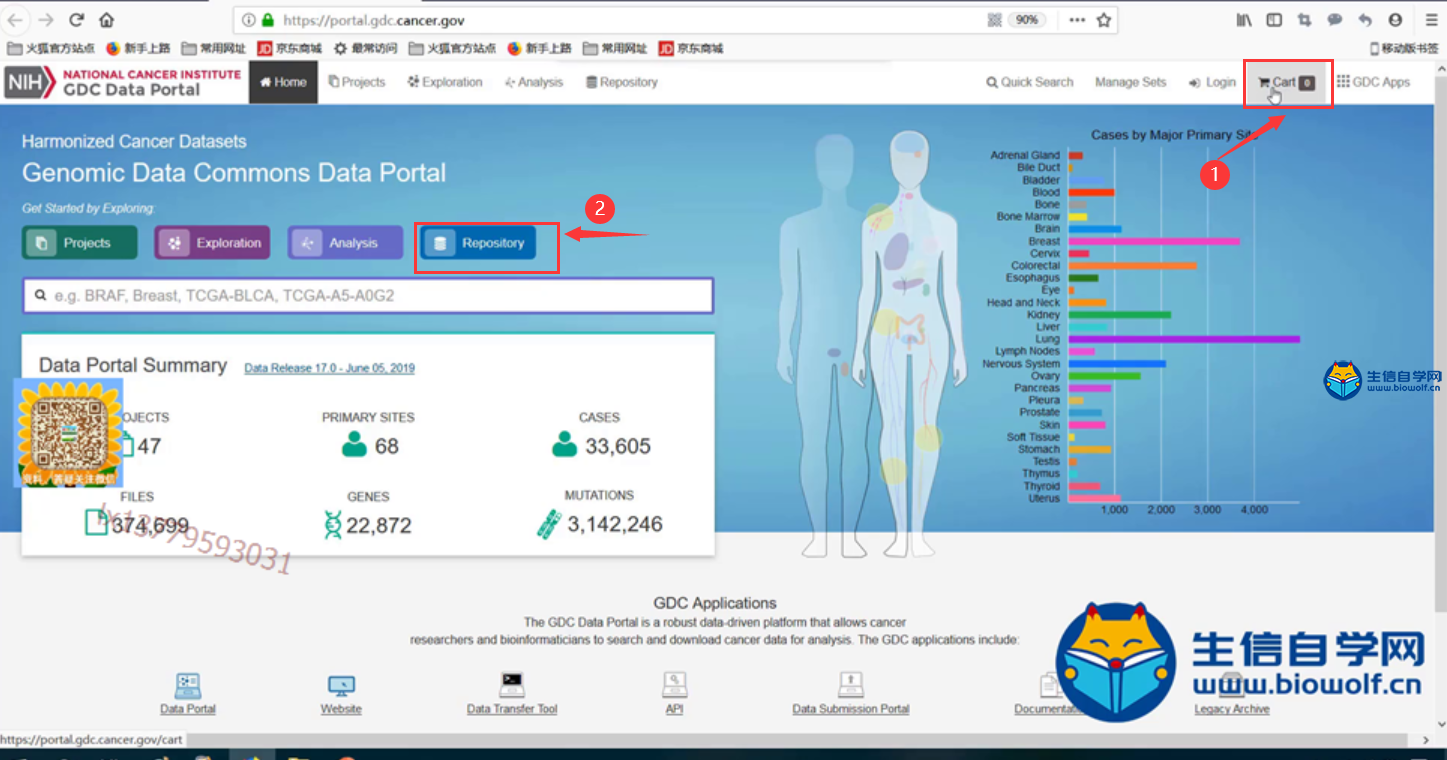This screenshot has height=760, width=1447.
Task: Click the blue Repository button
Action: 478,243
